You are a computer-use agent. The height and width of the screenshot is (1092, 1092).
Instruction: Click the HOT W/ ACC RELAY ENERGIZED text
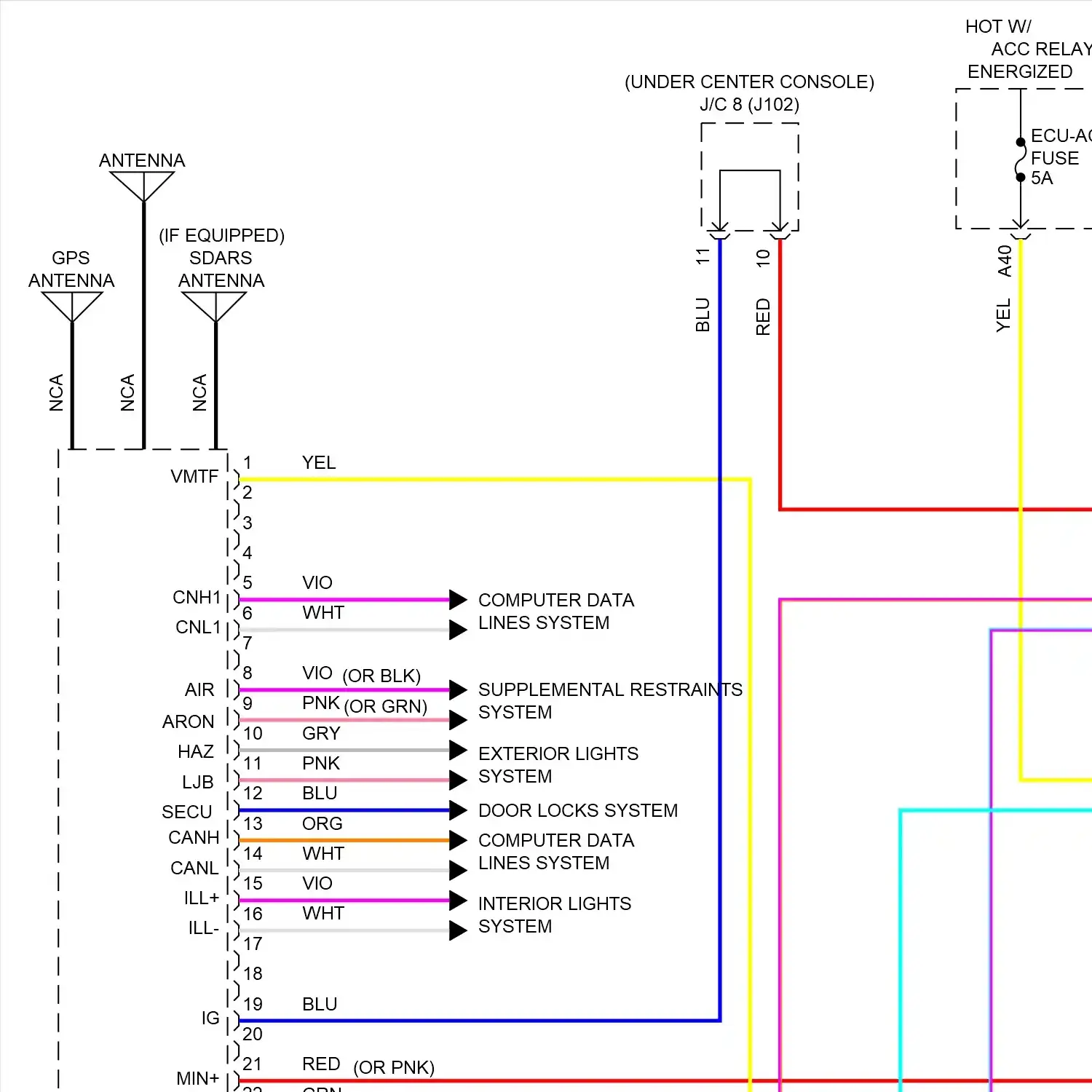[1028, 49]
